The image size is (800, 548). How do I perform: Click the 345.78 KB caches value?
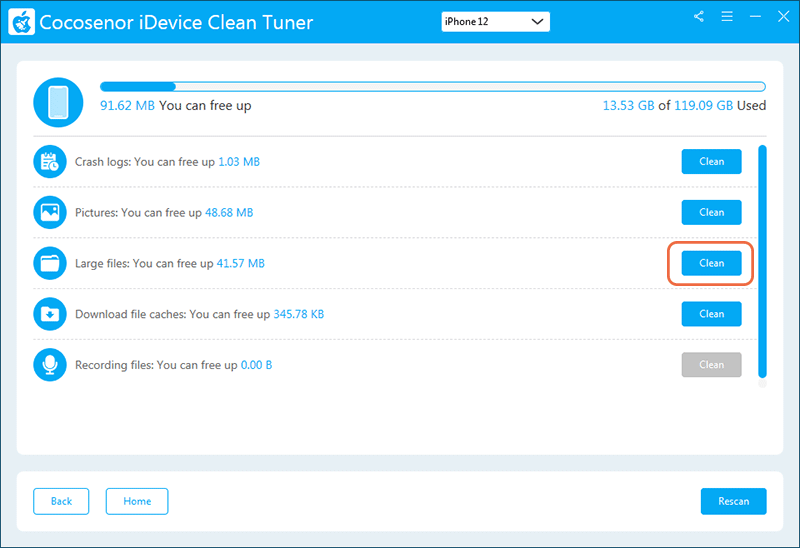[298, 314]
